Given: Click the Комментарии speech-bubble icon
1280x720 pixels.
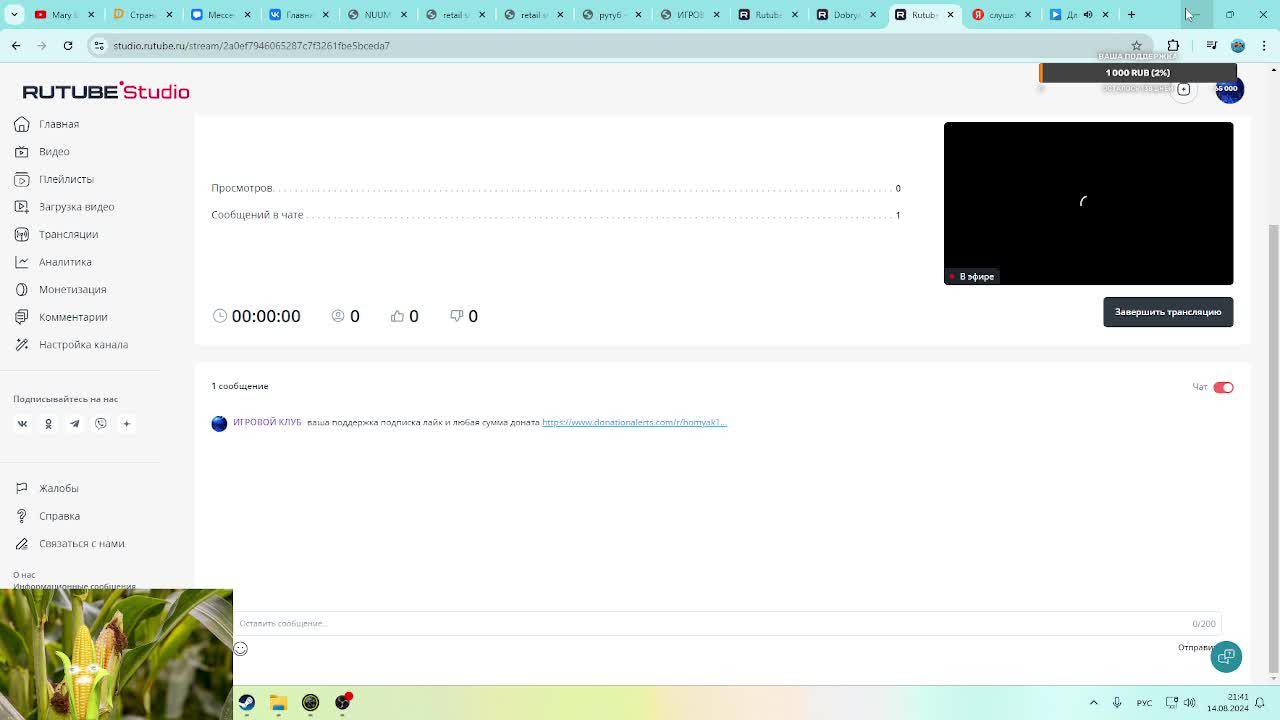Looking at the screenshot, I should pos(21,317).
